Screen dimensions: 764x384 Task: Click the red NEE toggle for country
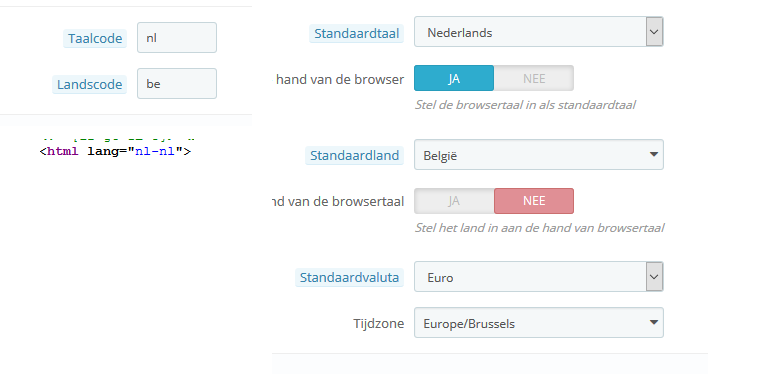pos(534,201)
